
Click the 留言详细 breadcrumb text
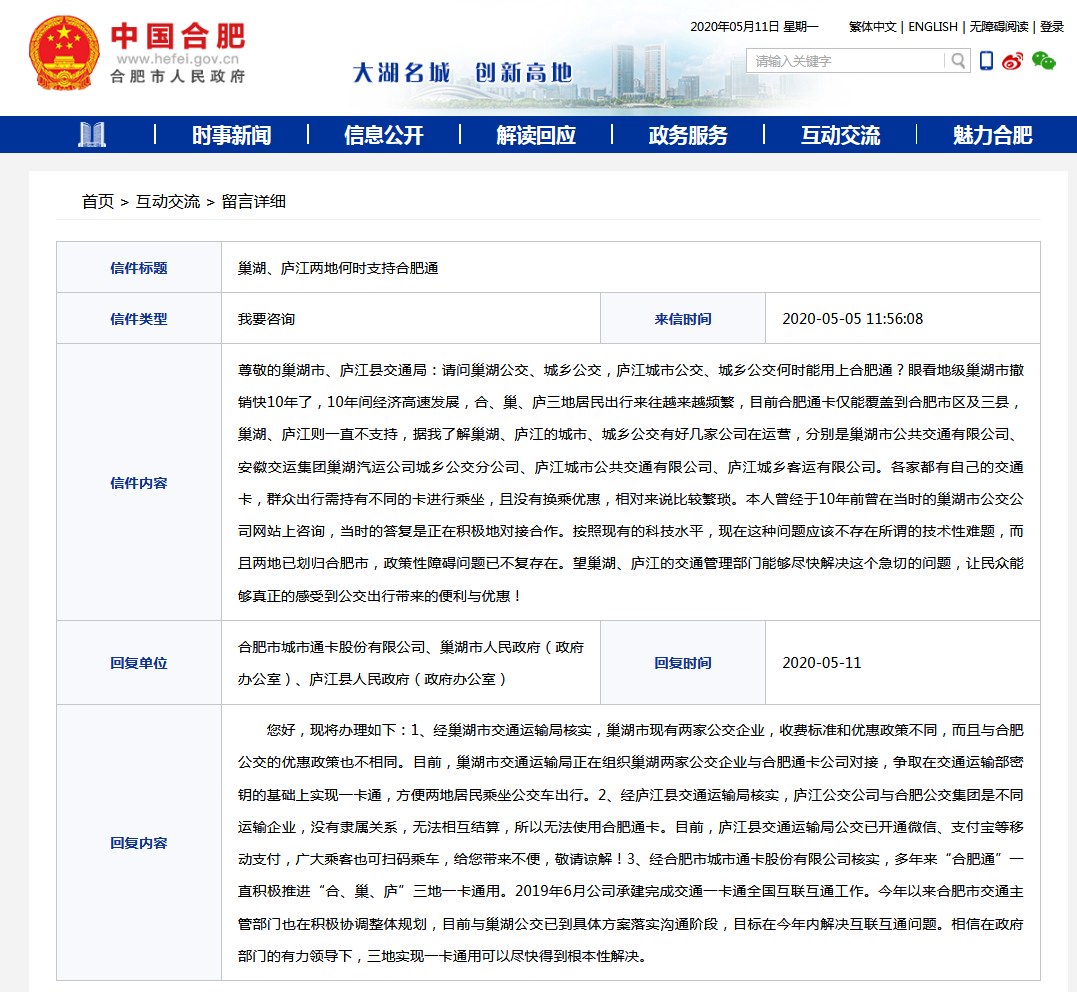(x=253, y=201)
